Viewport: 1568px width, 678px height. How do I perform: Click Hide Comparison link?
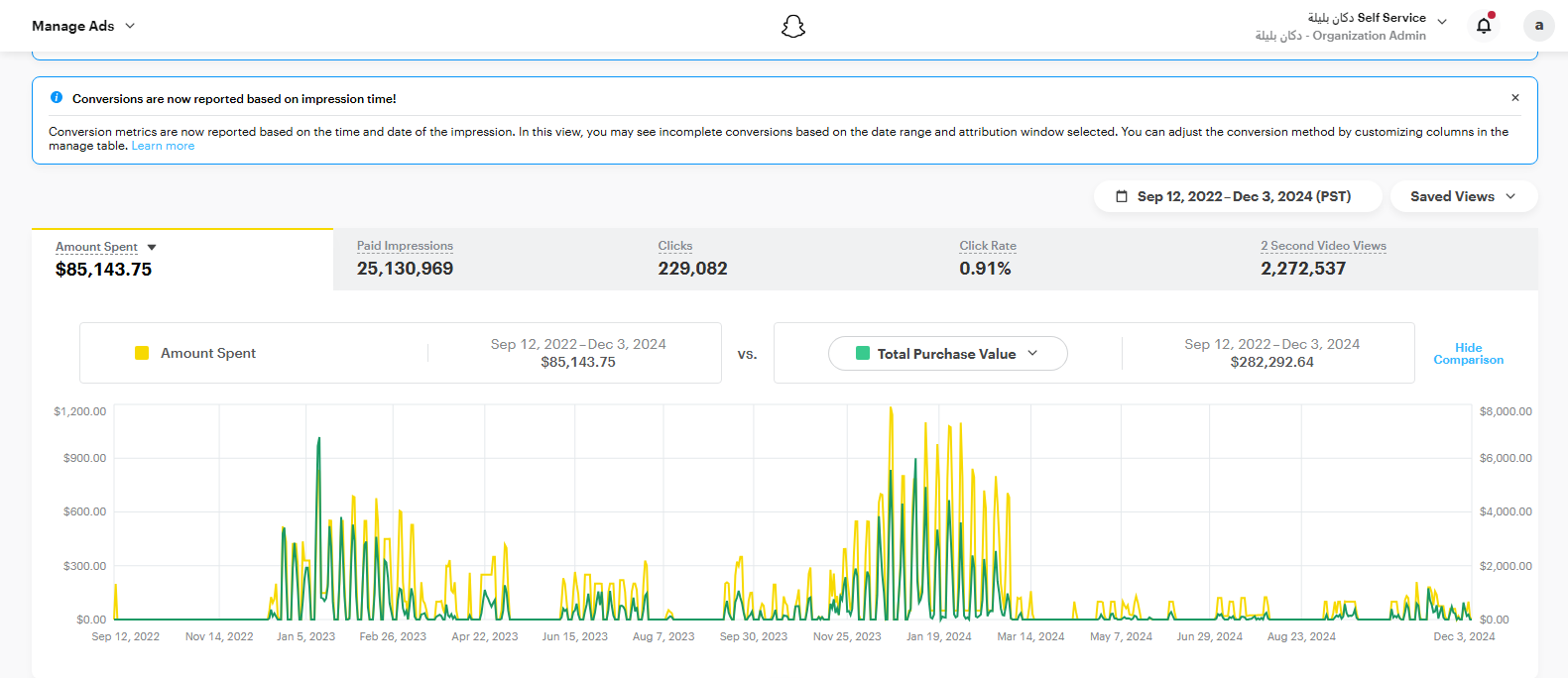coord(1468,354)
